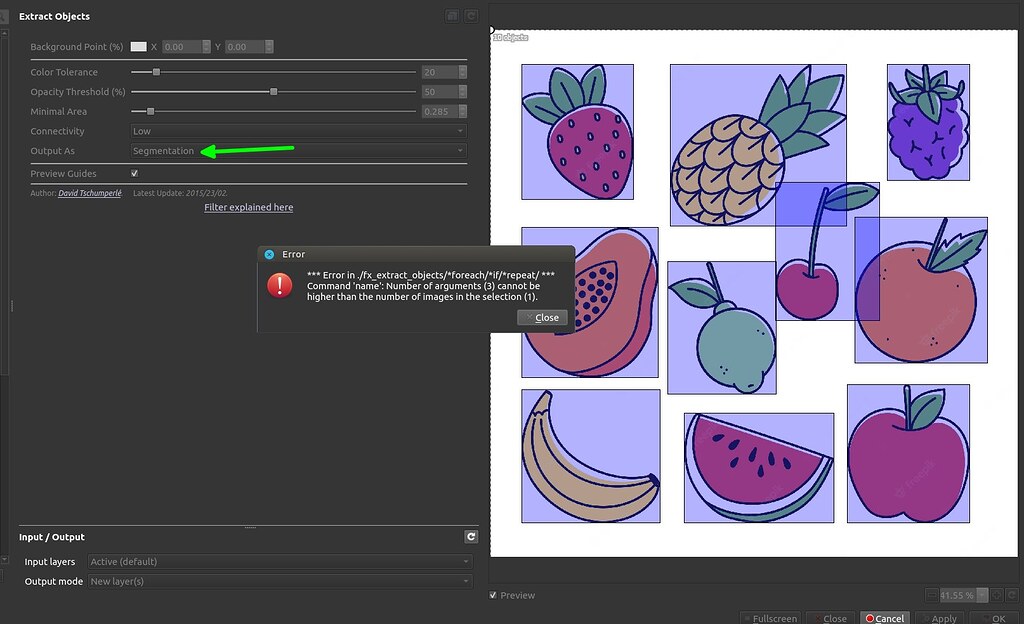This screenshot has height=624, width=1024.
Task: Disable the Preview checkbox below the canvas
Action: pyautogui.click(x=492, y=595)
